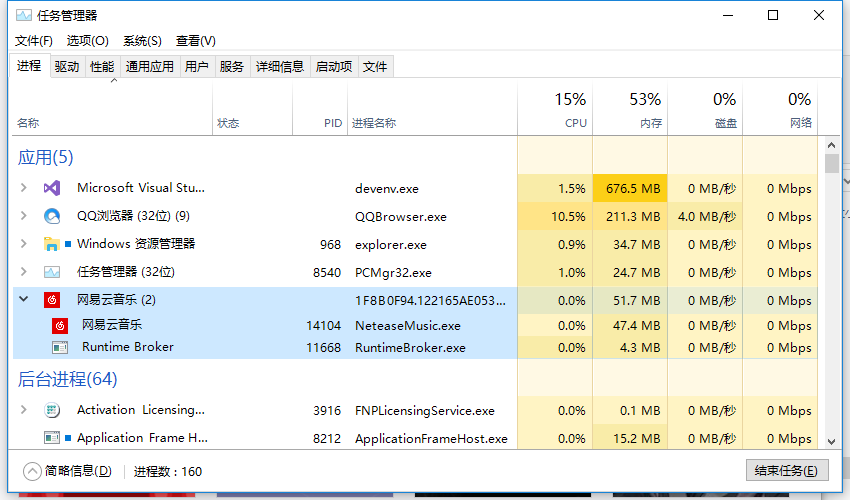
Task: Click the scrollbar up arrow
Action: (x=832, y=145)
